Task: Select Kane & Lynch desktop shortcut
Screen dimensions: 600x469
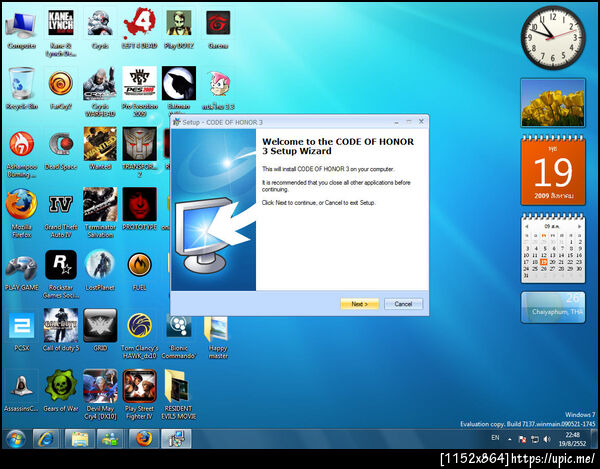Action: click(x=61, y=34)
